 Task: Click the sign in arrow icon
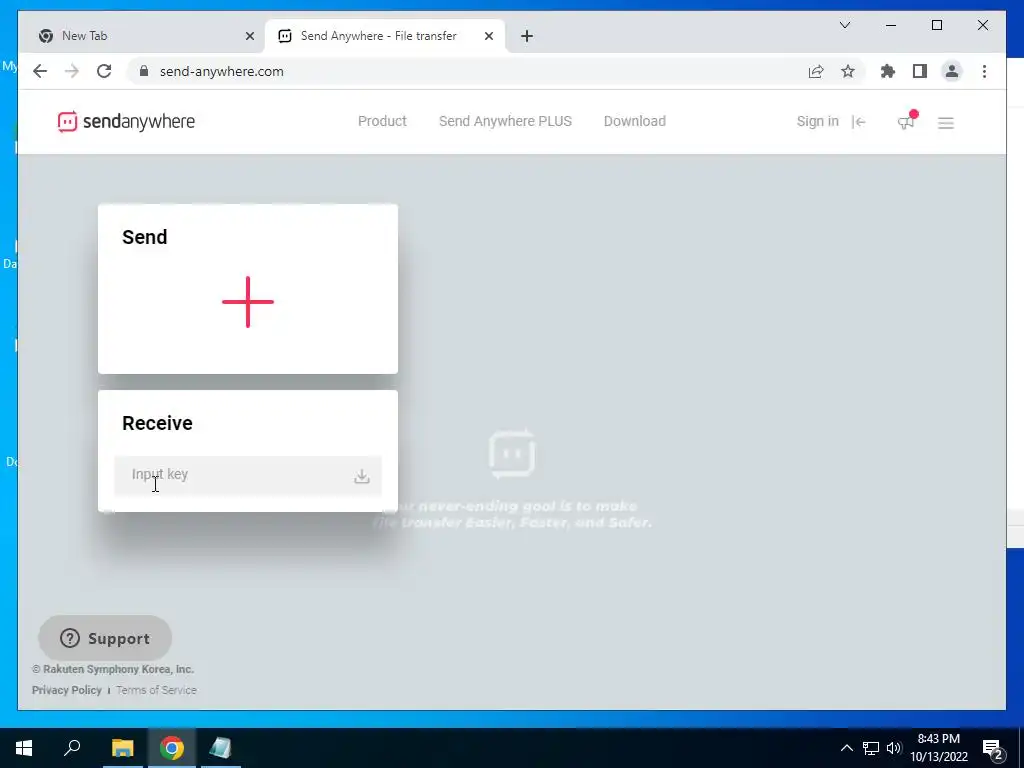click(859, 121)
